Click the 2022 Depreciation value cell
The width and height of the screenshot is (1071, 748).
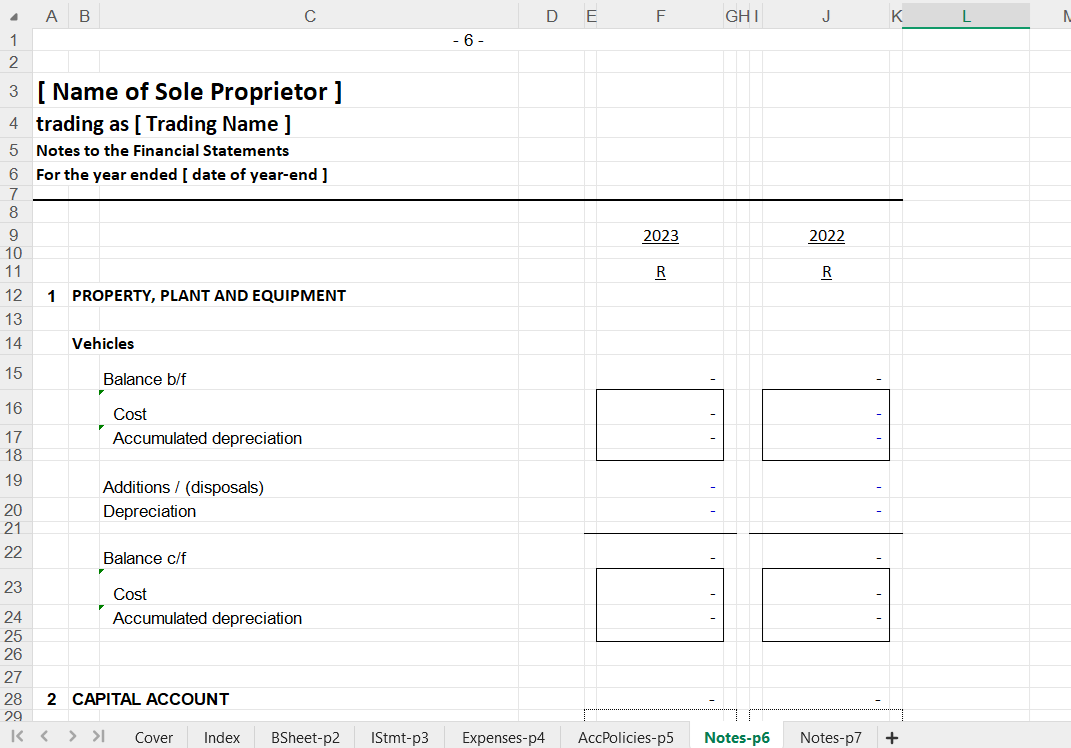click(826, 511)
